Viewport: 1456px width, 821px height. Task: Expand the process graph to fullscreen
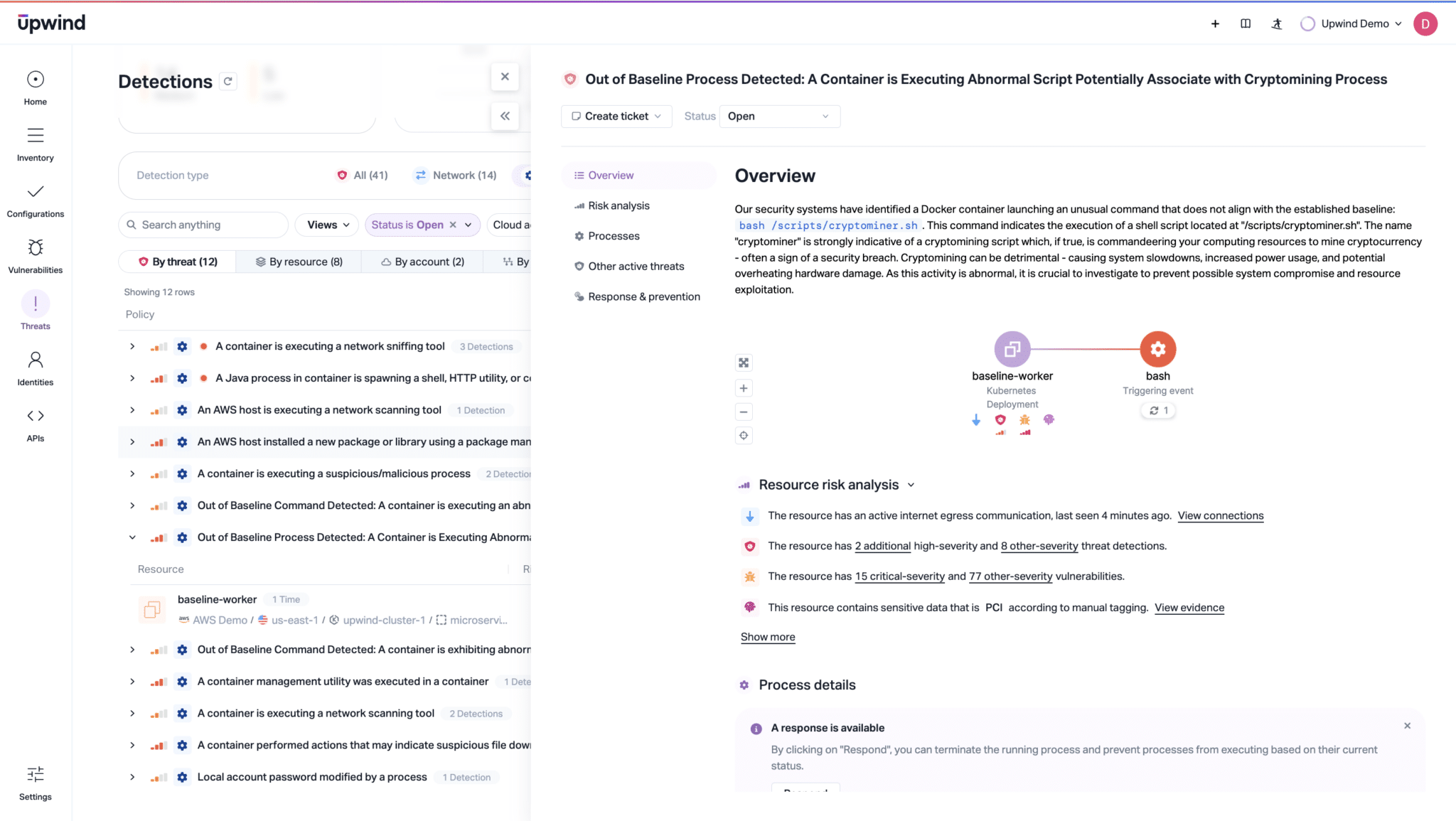click(x=744, y=363)
